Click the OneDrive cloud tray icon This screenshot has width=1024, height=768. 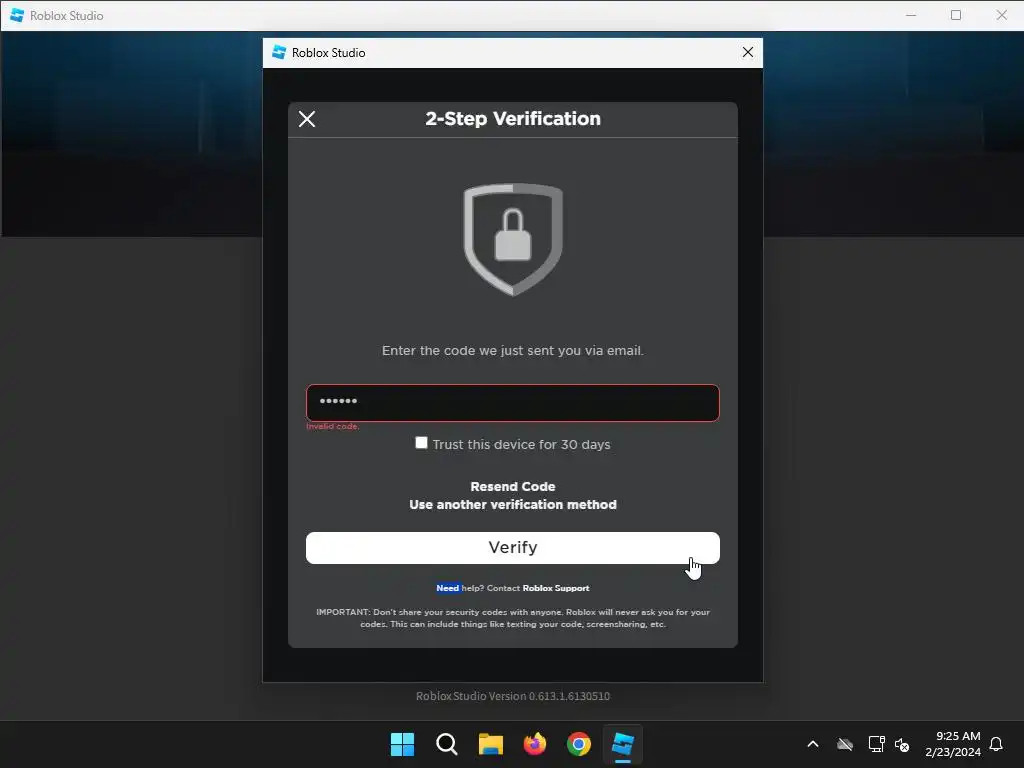pyautogui.click(x=845, y=744)
